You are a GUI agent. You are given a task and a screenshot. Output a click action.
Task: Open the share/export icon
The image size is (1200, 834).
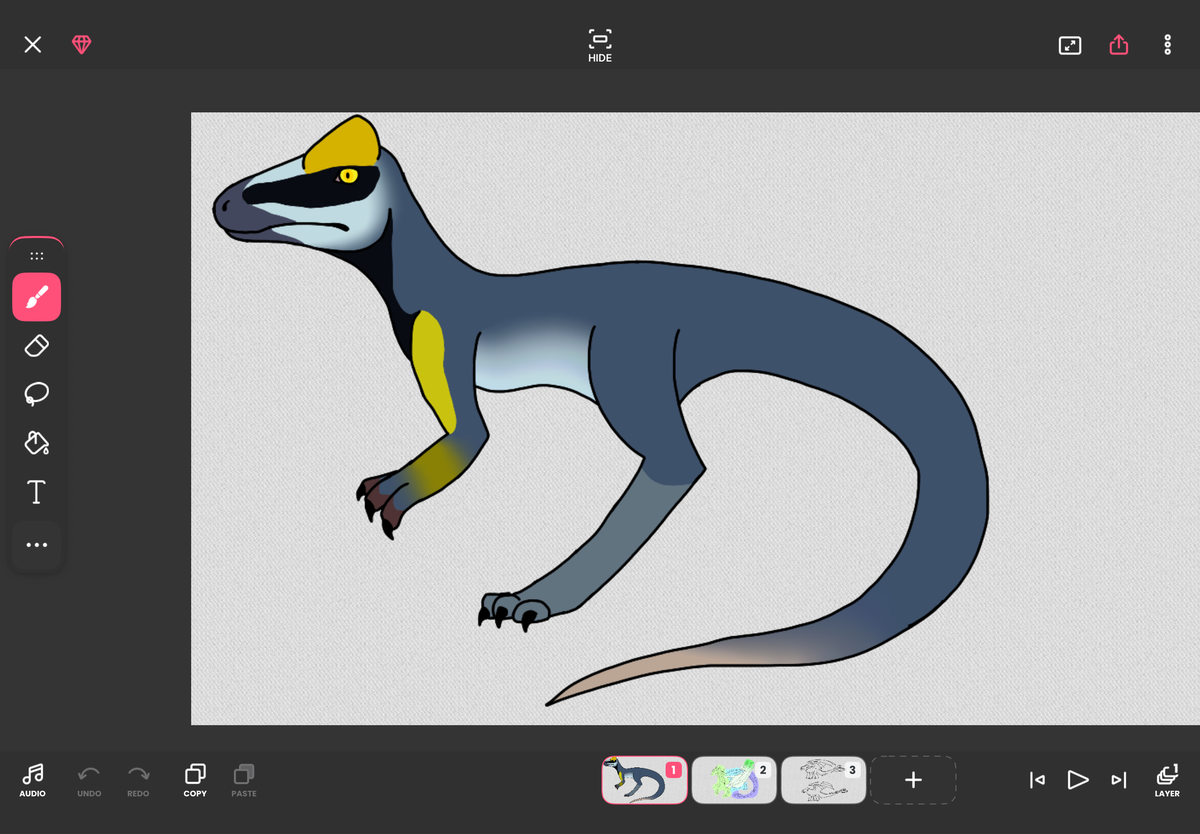click(1119, 45)
